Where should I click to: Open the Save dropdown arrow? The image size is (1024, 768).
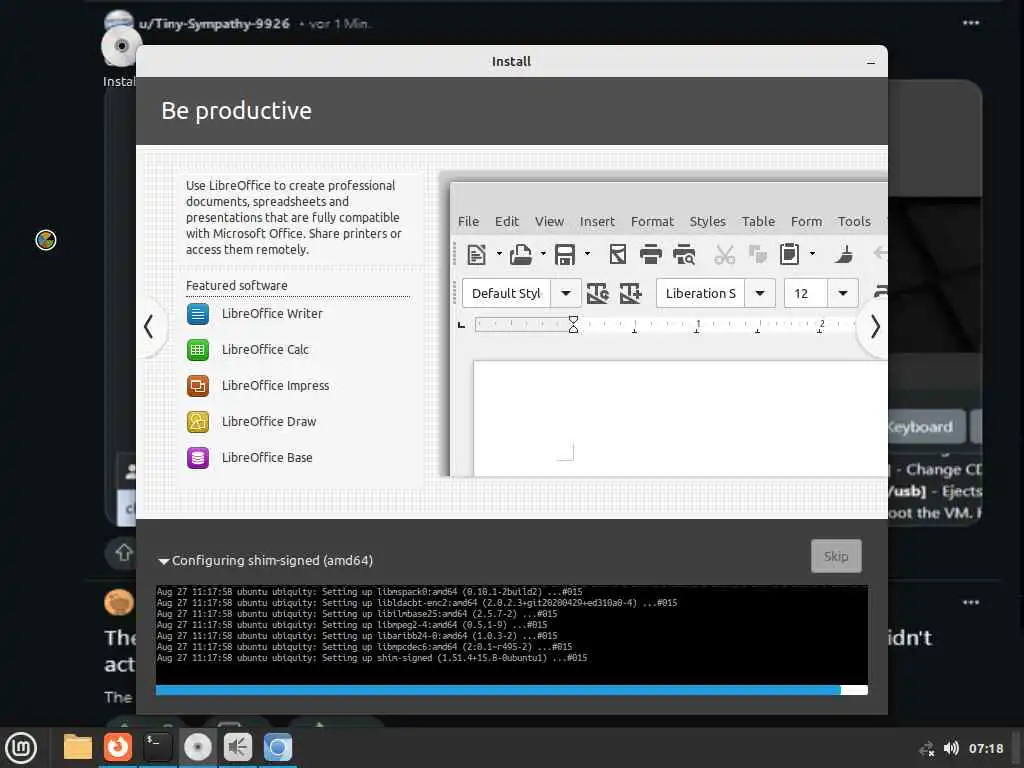[x=587, y=254]
